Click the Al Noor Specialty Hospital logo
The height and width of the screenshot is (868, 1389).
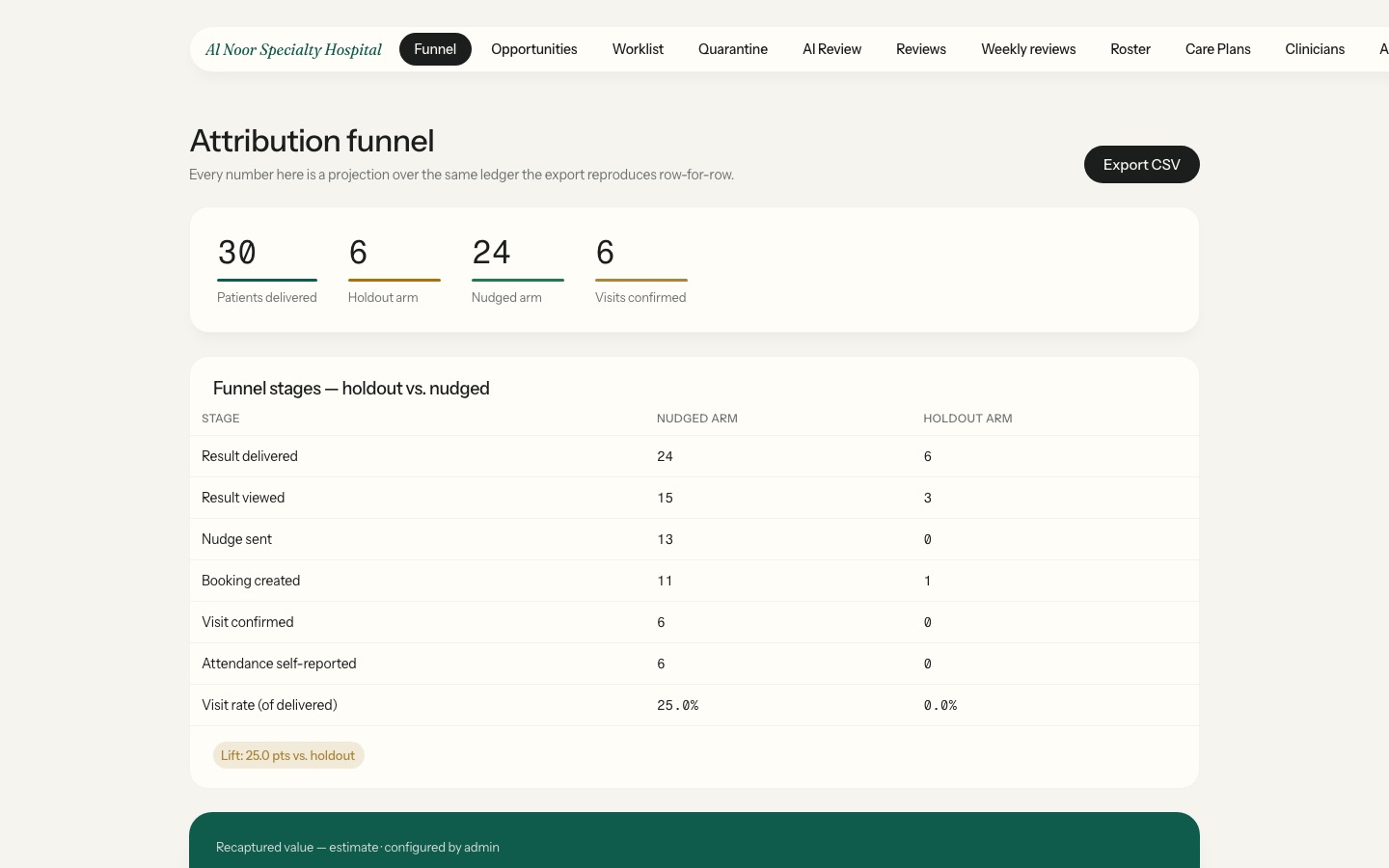coord(293,50)
